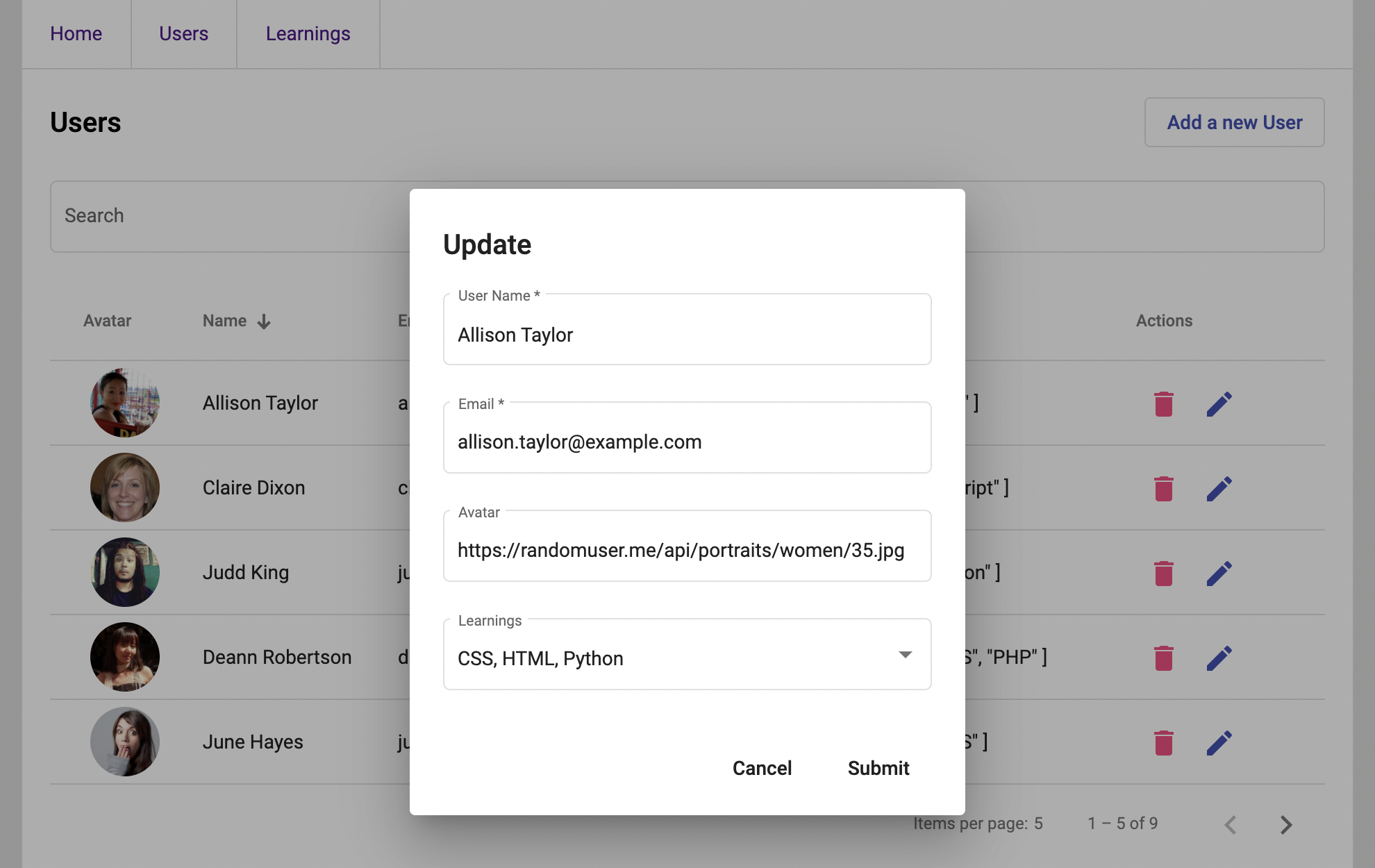Click the Add a new User button
Image resolution: width=1375 pixels, height=868 pixels.
pos(1234,122)
